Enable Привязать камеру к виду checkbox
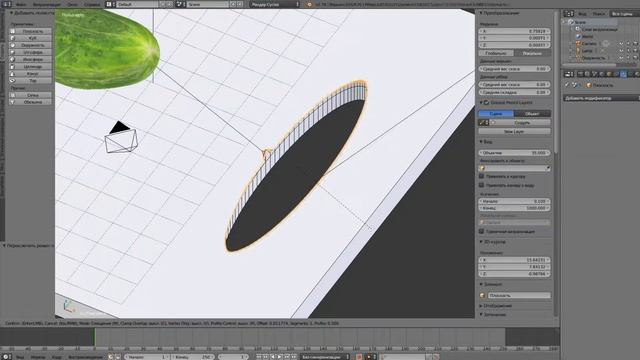 coord(482,185)
